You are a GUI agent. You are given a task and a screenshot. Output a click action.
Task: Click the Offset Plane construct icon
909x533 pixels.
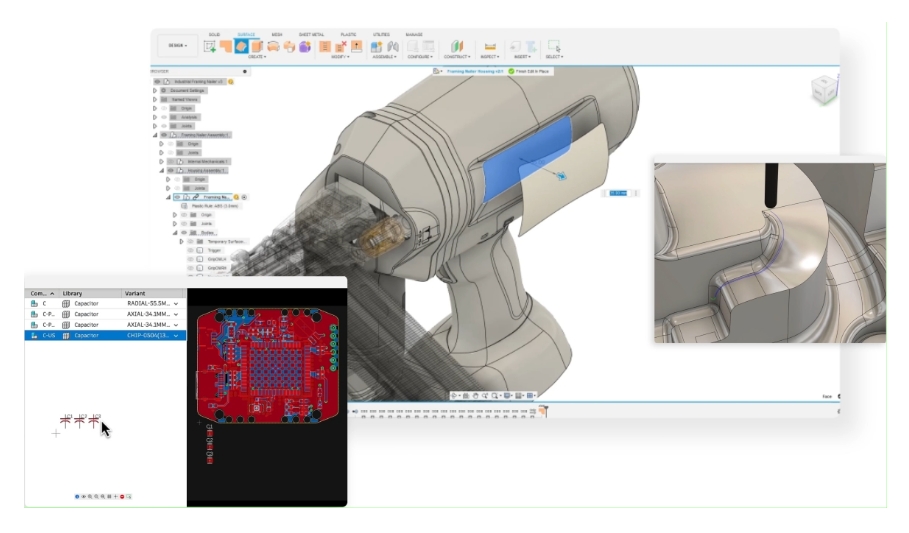(457, 46)
